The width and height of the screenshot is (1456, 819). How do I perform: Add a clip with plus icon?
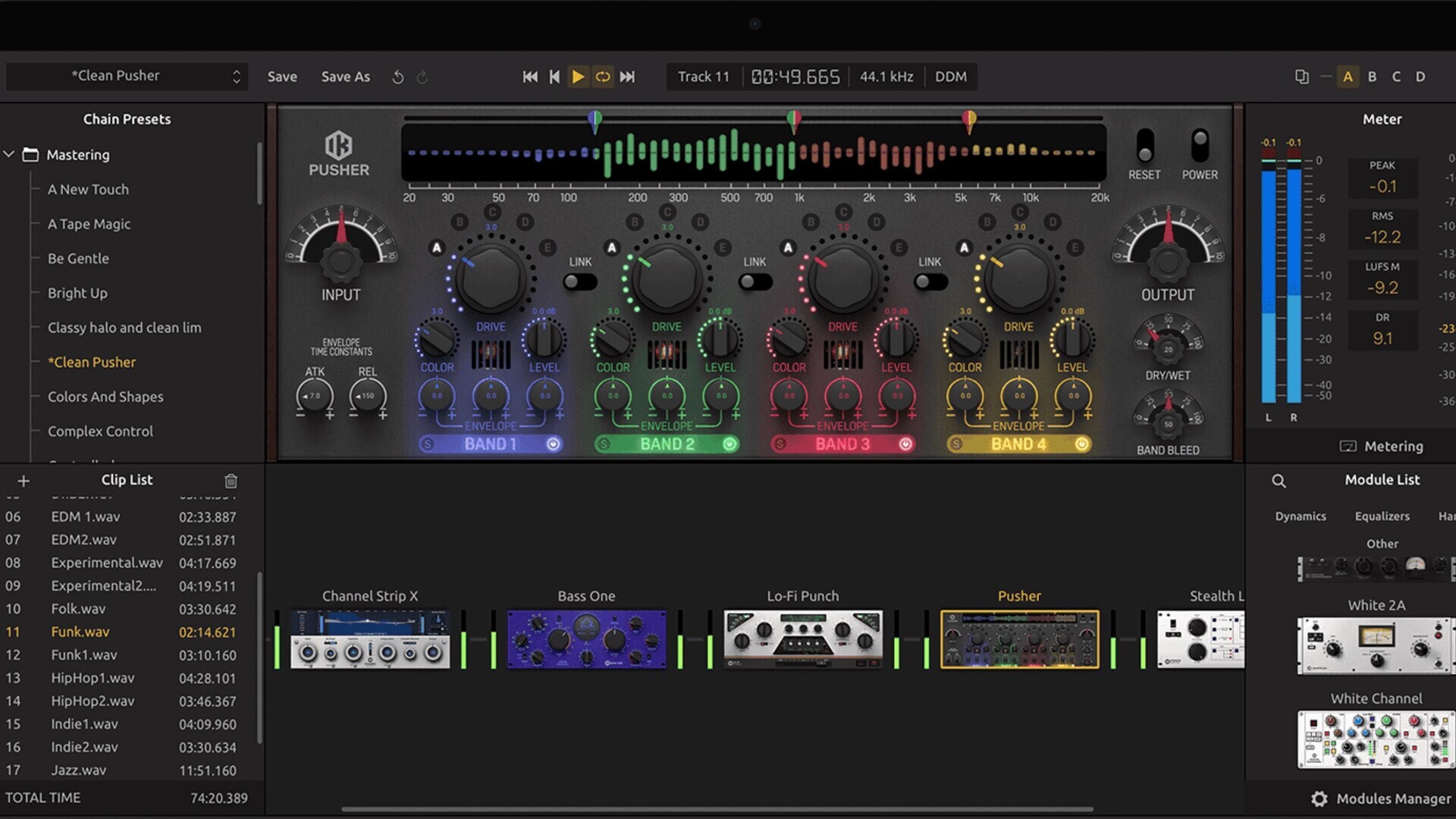[x=24, y=481]
